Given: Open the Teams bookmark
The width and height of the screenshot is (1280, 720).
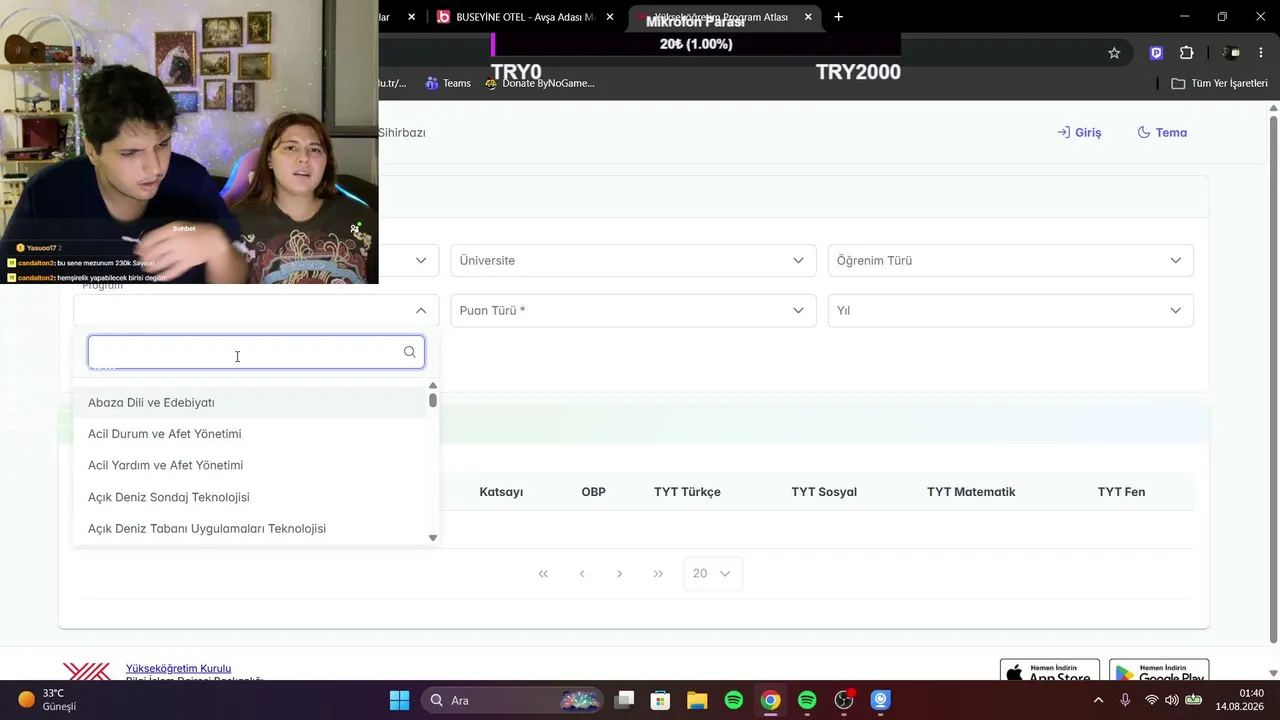Looking at the screenshot, I should tap(448, 83).
